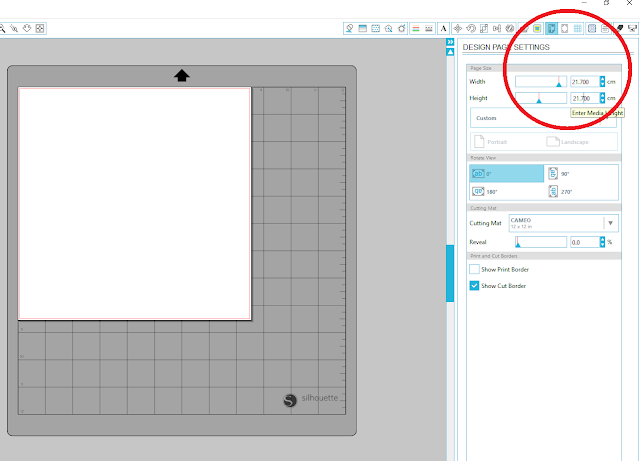Open the magnifier-over-shape Trace tool
640x461 pixels.
coord(389,28)
